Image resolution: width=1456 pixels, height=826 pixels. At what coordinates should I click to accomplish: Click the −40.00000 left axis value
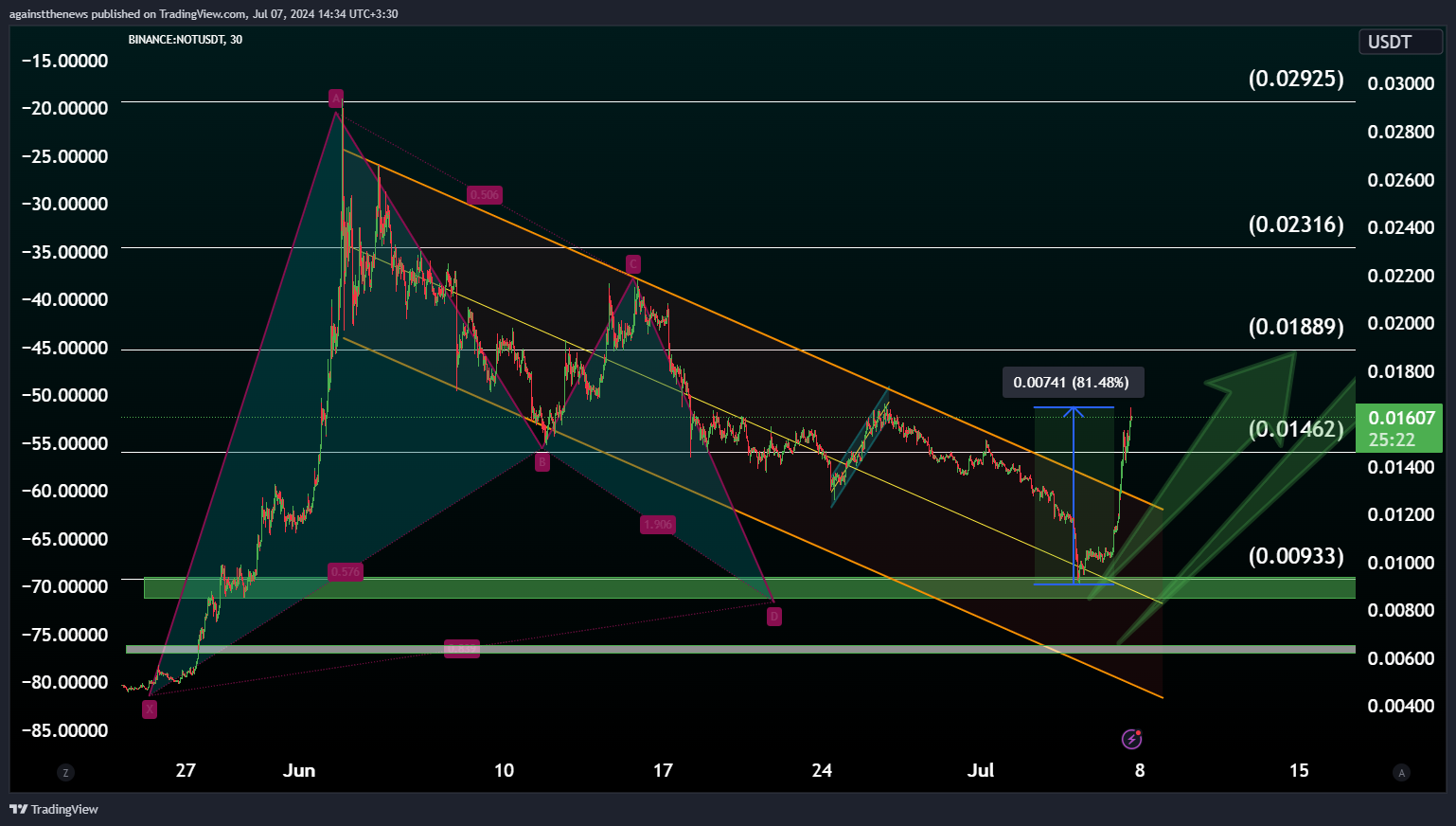64,299
